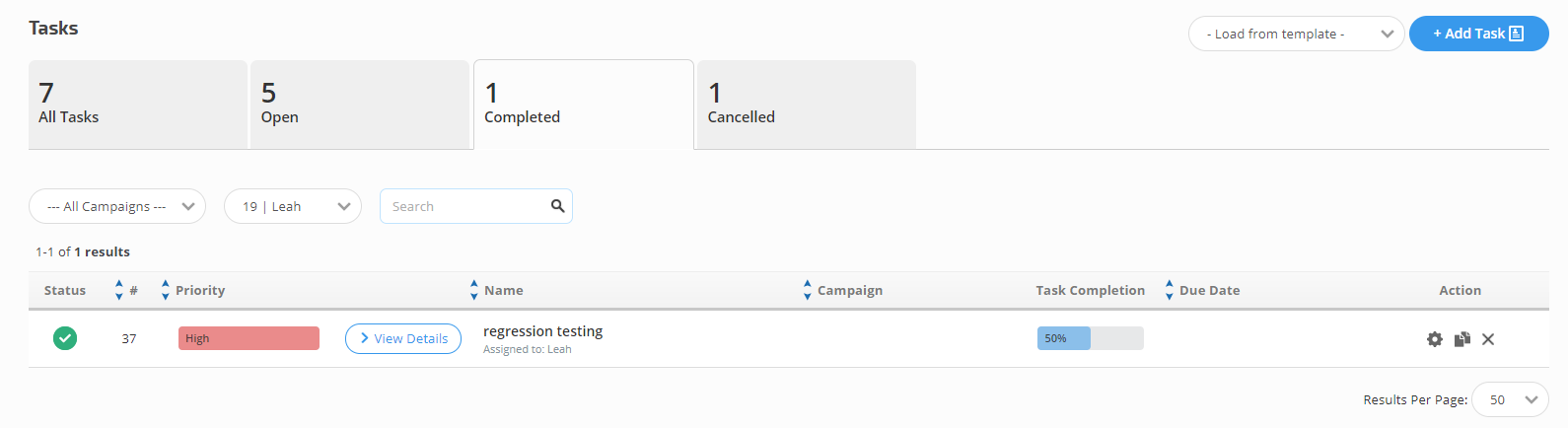Click the gear settings icon for task 37

pos(1434,339)
